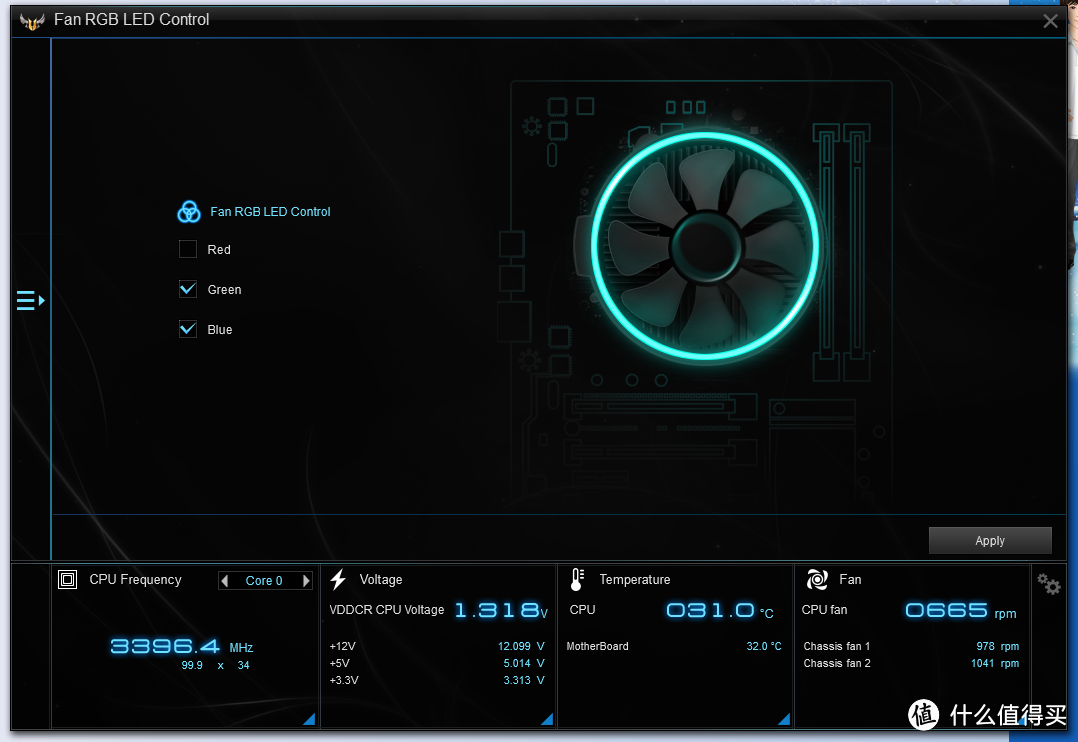1078x742 pixels.
Task: Close the Fan RGB LED Control window
Action: tap(1050, 21)
